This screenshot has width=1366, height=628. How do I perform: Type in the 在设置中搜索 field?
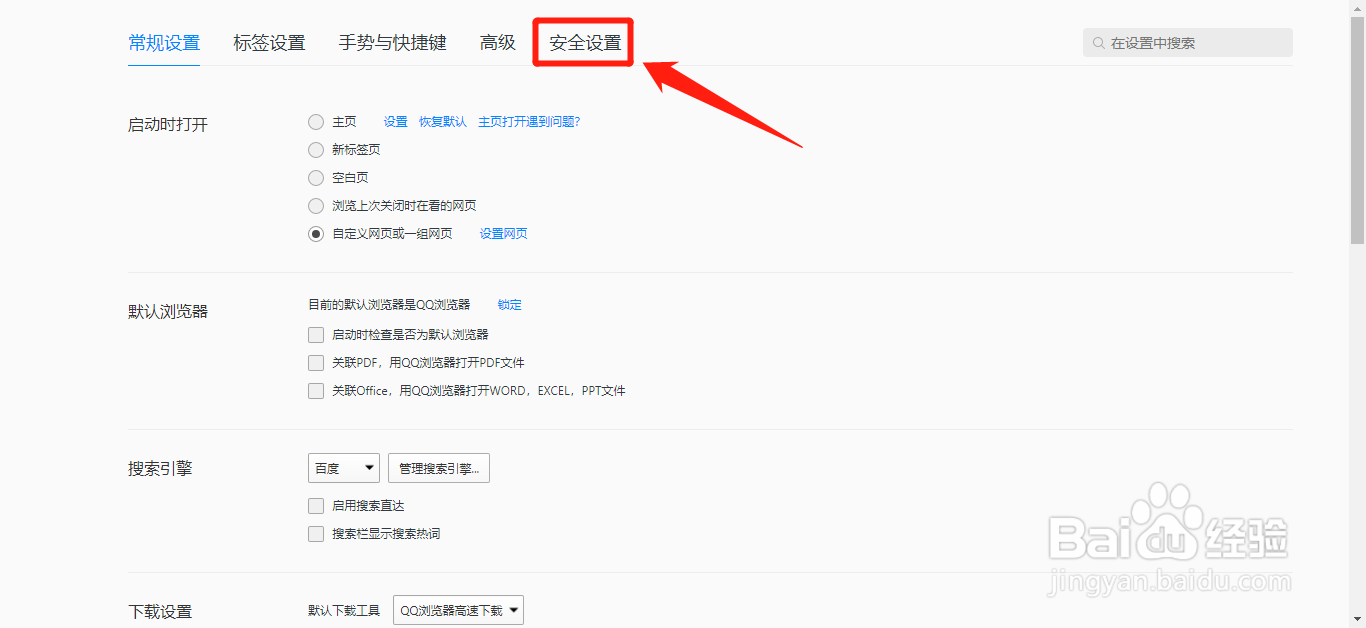pyautogui.click(x=1190, y=42)
